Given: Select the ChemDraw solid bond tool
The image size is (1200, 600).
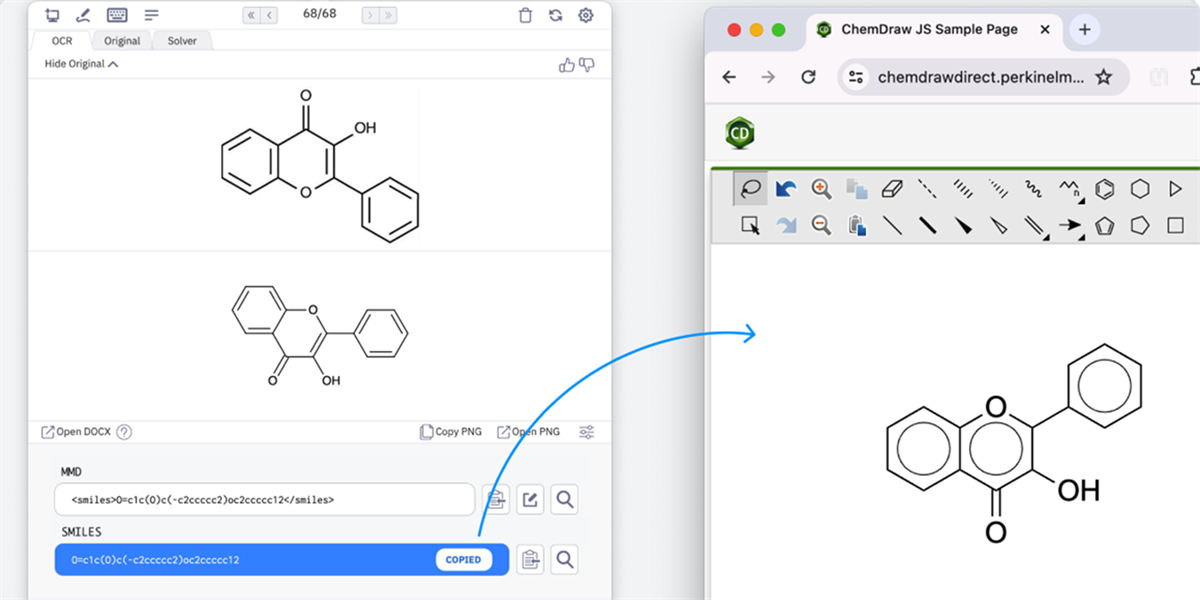Looking at the screenshot, I should tap(895, 226).
